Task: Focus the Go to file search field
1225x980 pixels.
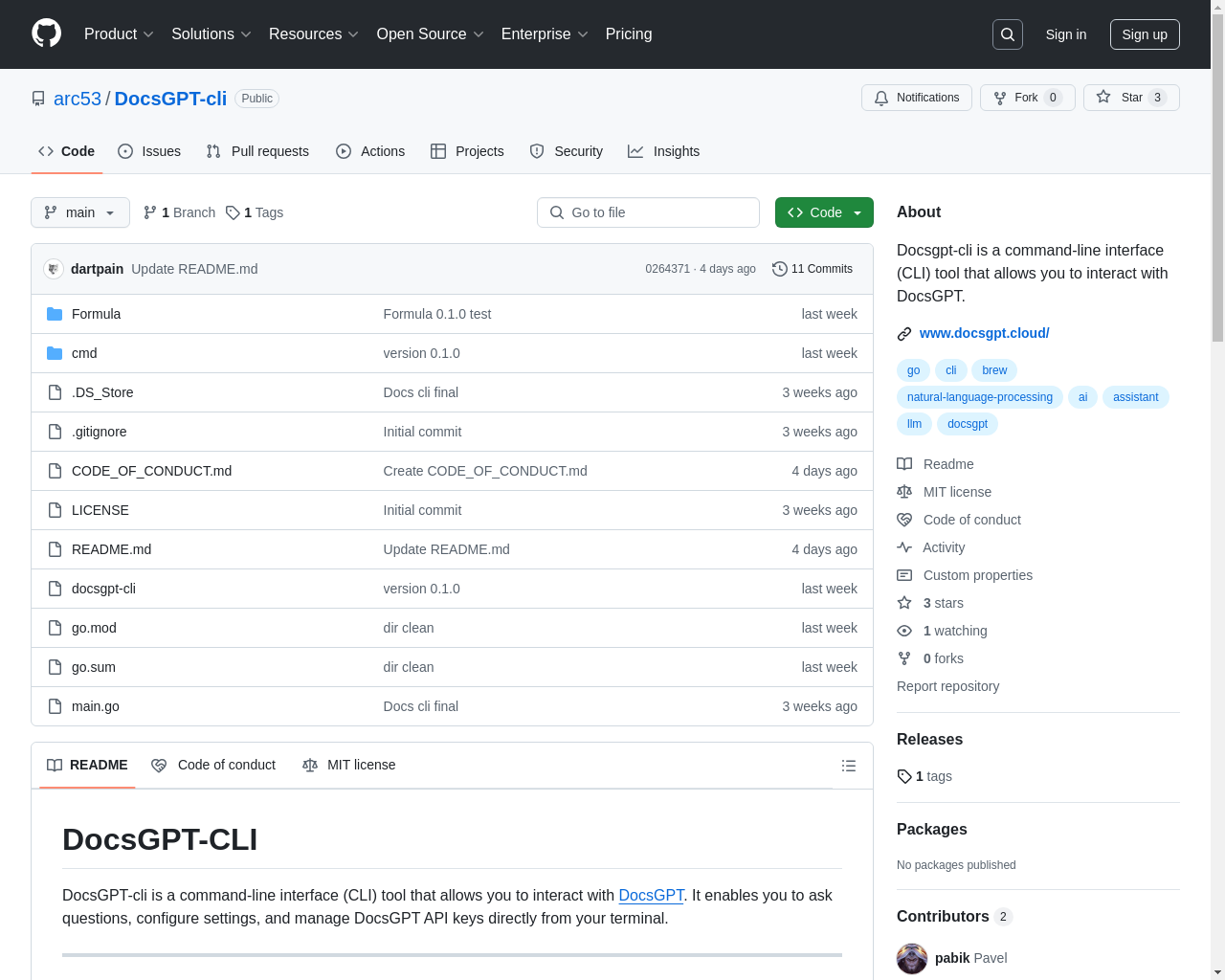Action: click(x=648, y=212)
